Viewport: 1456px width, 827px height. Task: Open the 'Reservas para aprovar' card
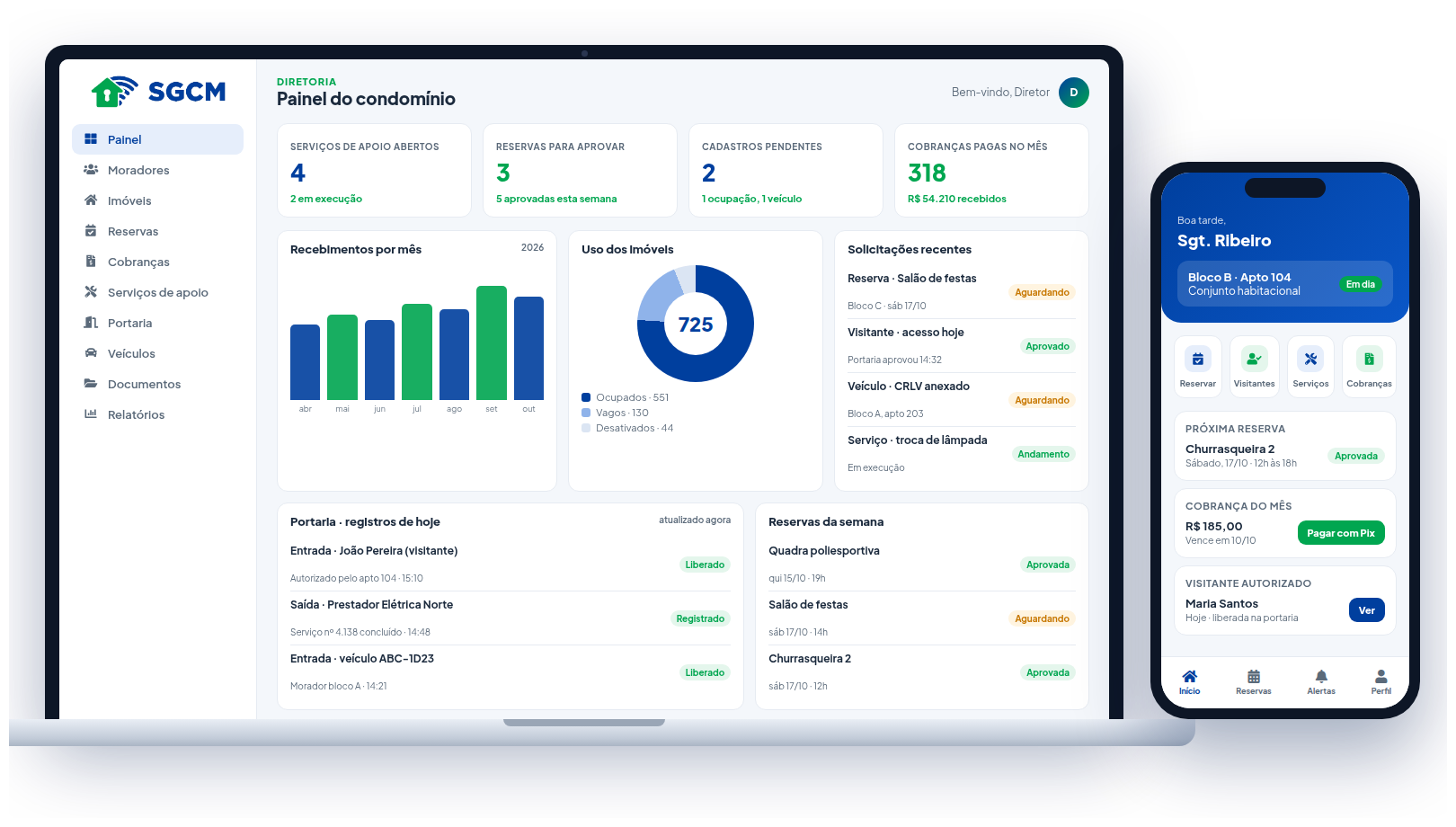[x=580, y=171]
